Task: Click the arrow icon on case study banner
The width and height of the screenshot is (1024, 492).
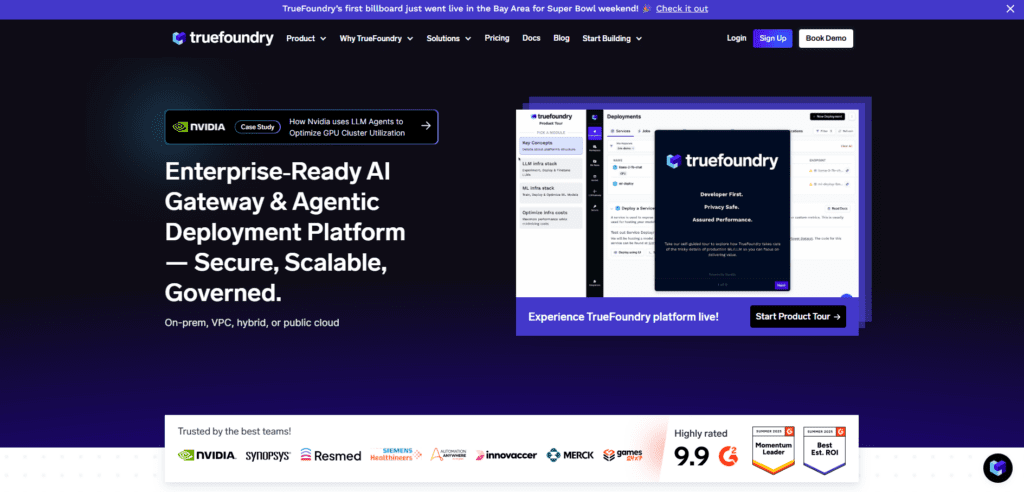Action: tap(426, 126)
